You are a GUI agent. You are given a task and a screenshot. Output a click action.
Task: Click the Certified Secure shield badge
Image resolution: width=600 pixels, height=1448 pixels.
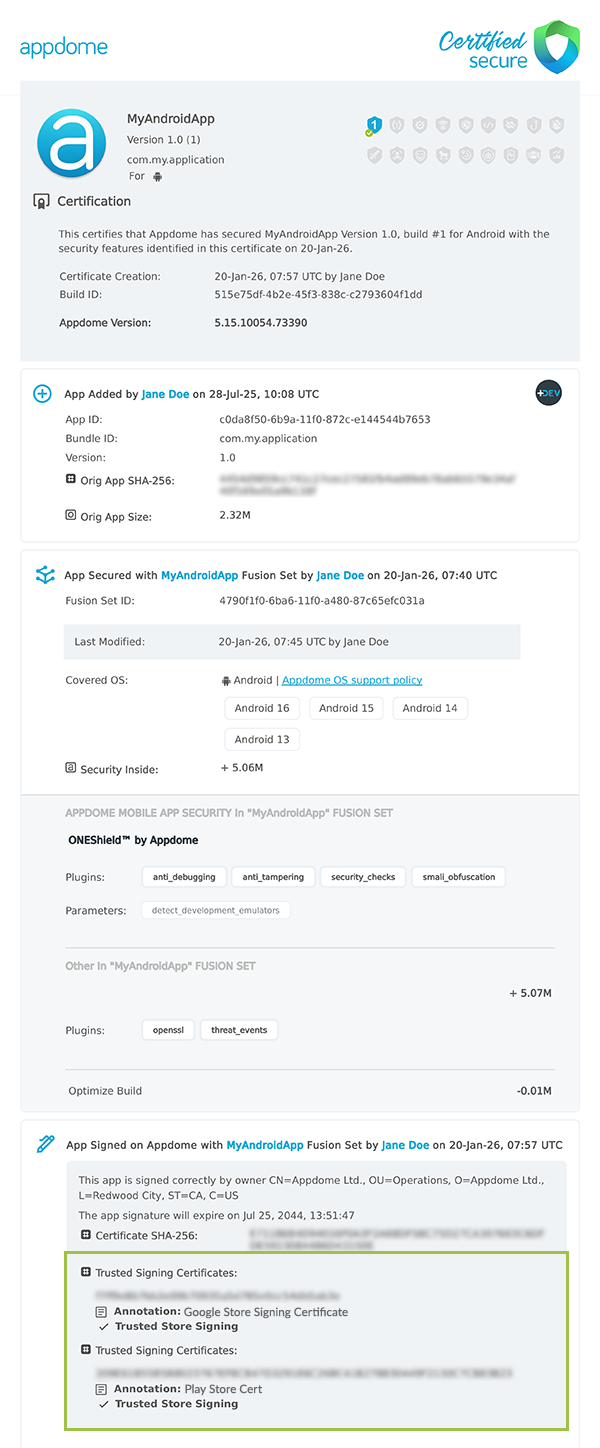(557, 47)
